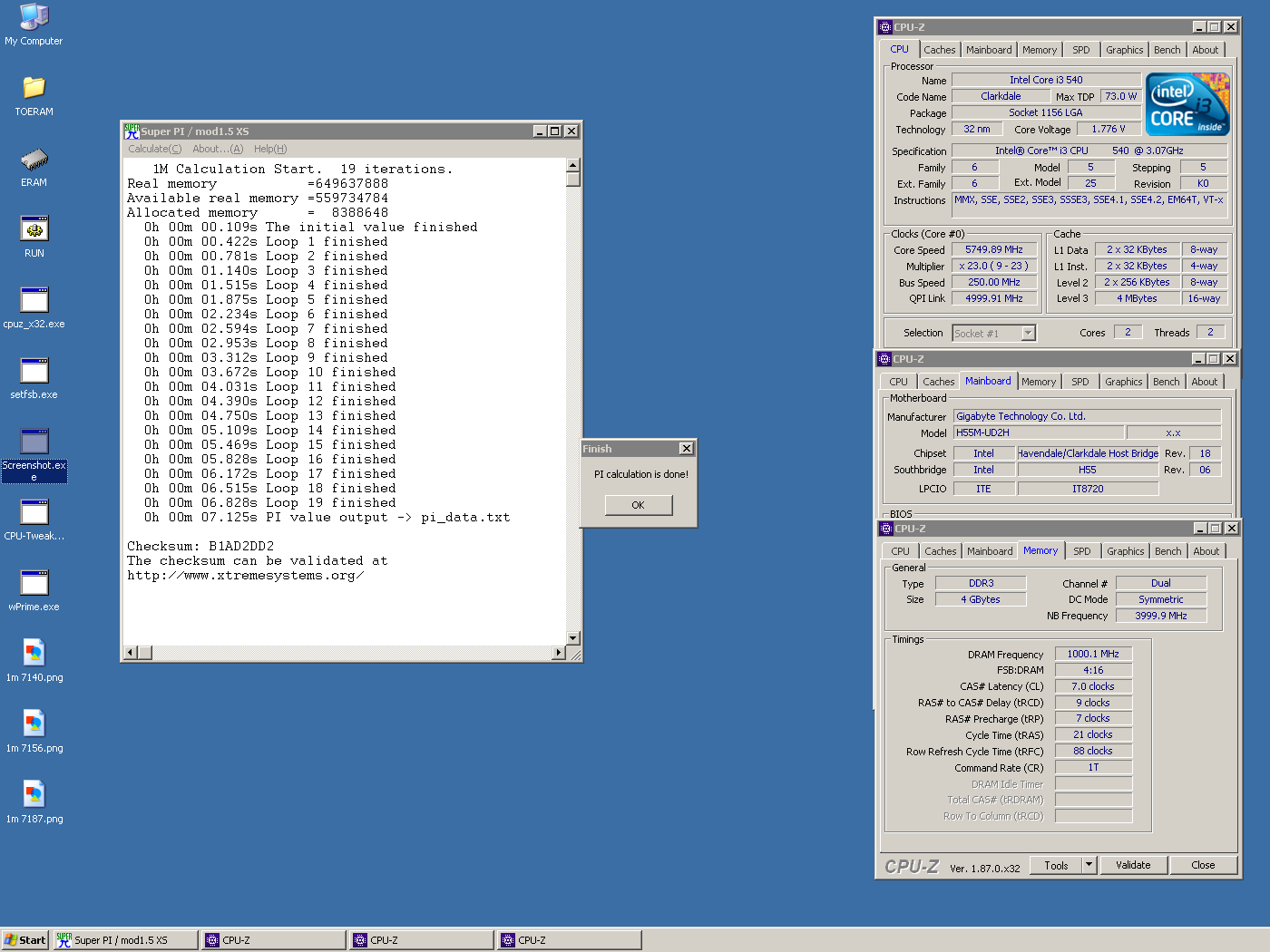Open the Windows Start menu

(x=24, y=940)
